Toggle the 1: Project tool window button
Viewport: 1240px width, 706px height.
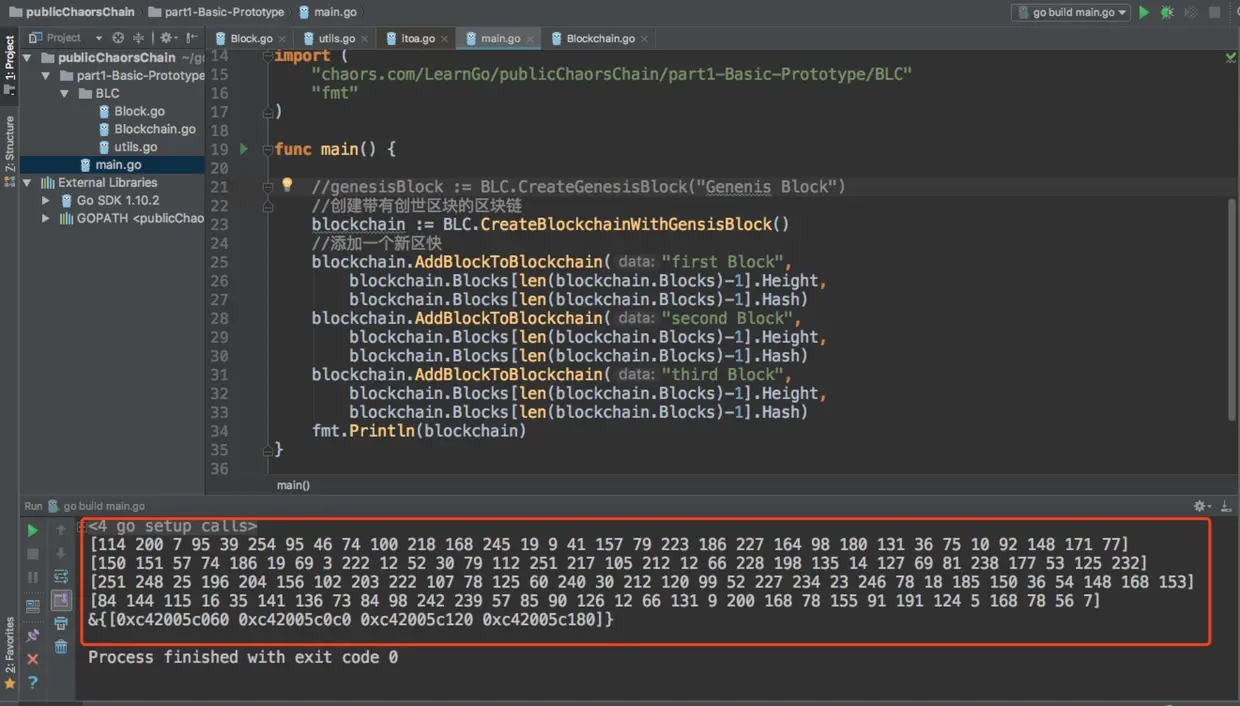click(10, 65)
